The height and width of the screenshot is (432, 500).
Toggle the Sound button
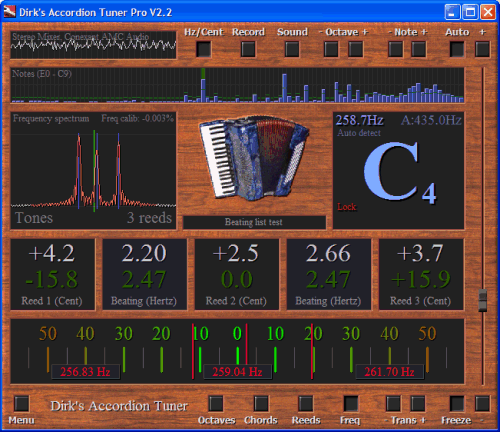292,49
